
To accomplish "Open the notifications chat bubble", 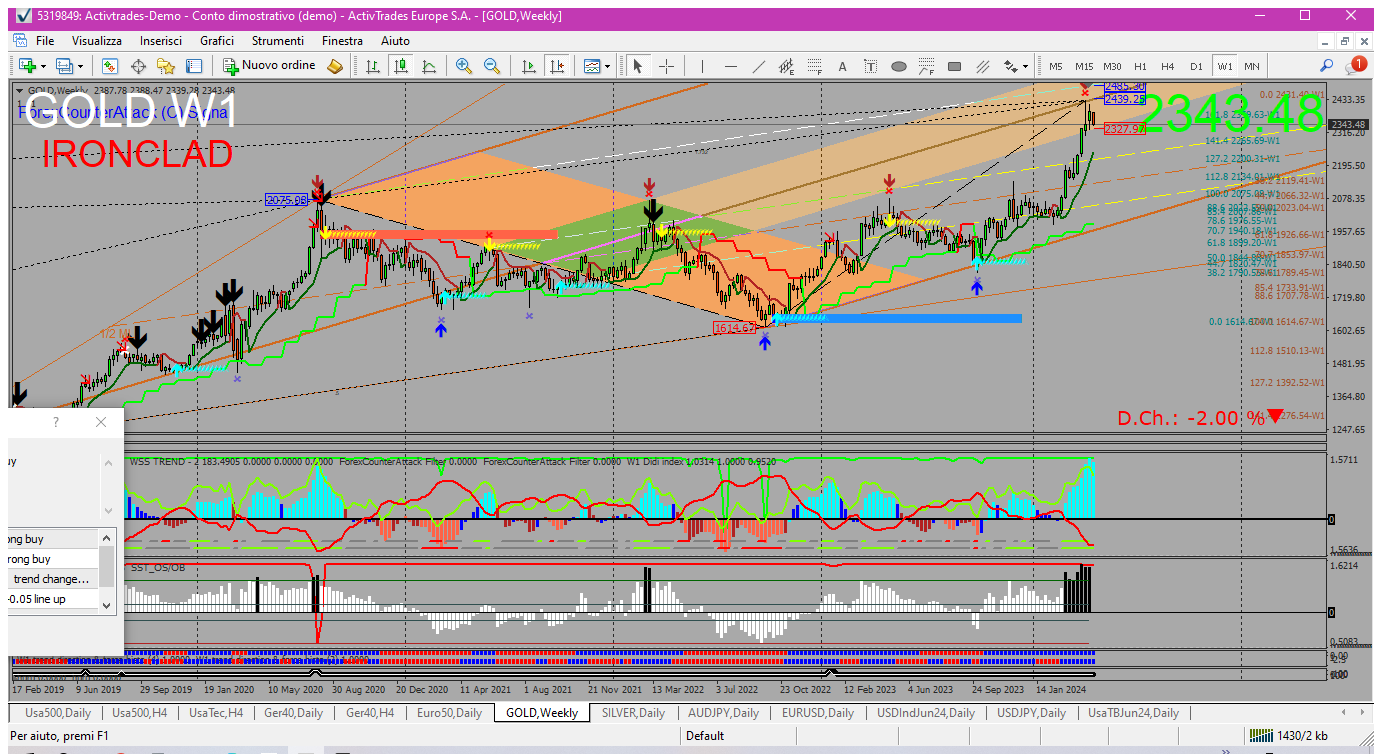I will coord(1356,65).
